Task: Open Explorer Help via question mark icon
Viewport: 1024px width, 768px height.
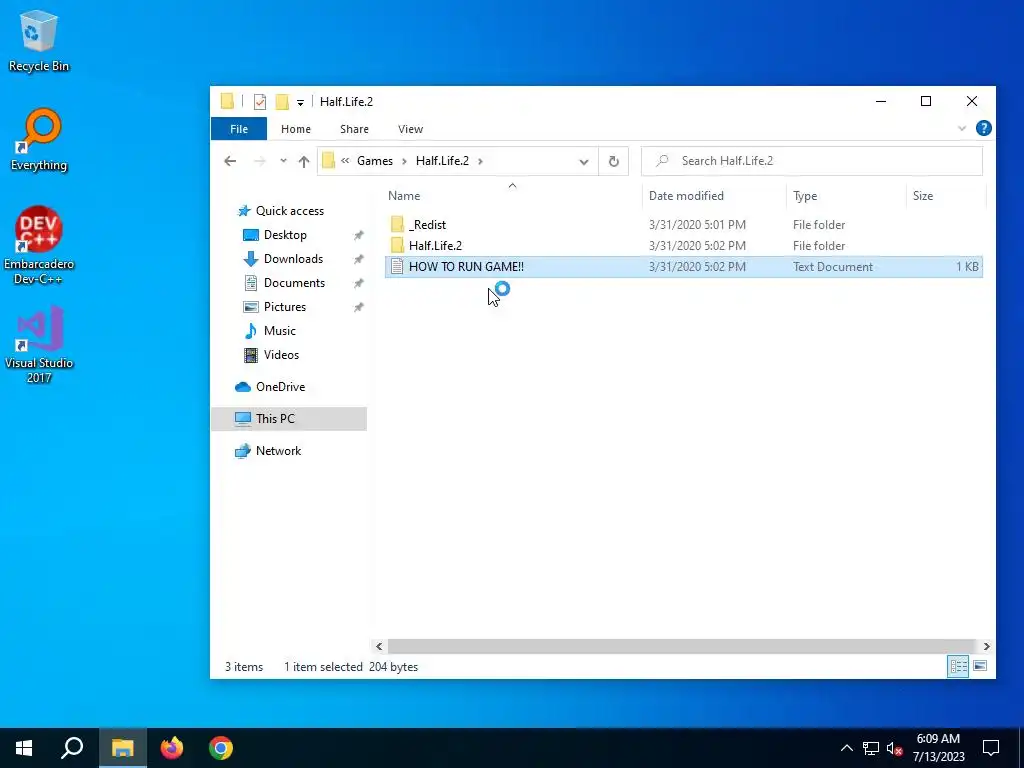Action: pos(984,129)
